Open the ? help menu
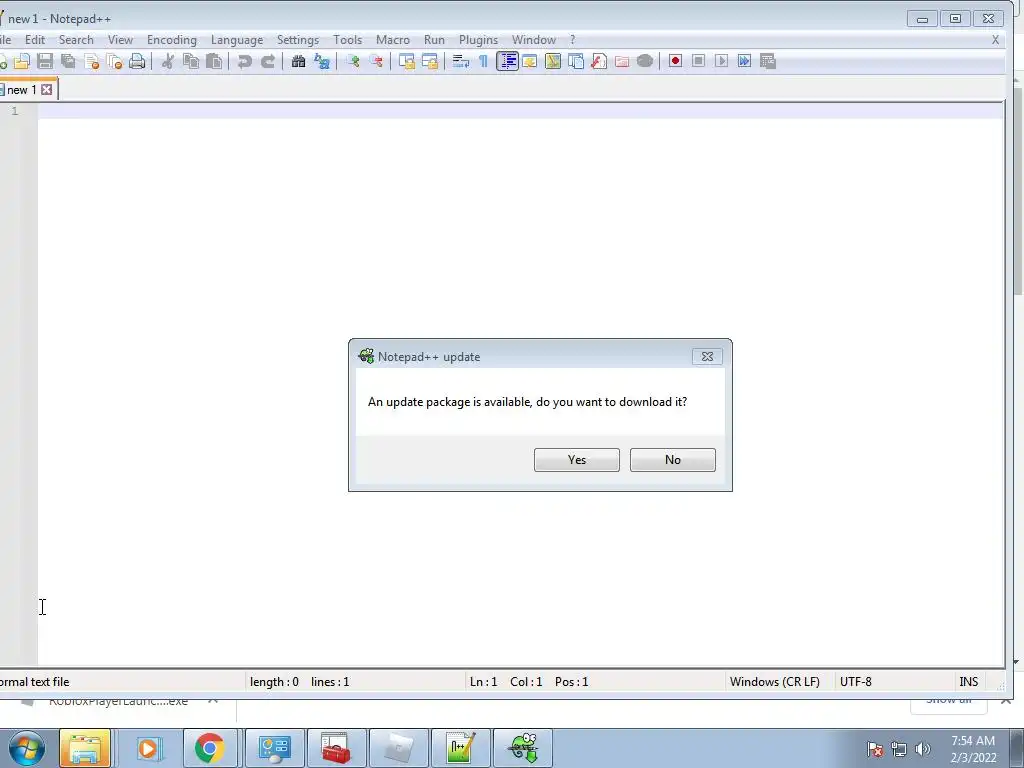 [x=573, y=40]
